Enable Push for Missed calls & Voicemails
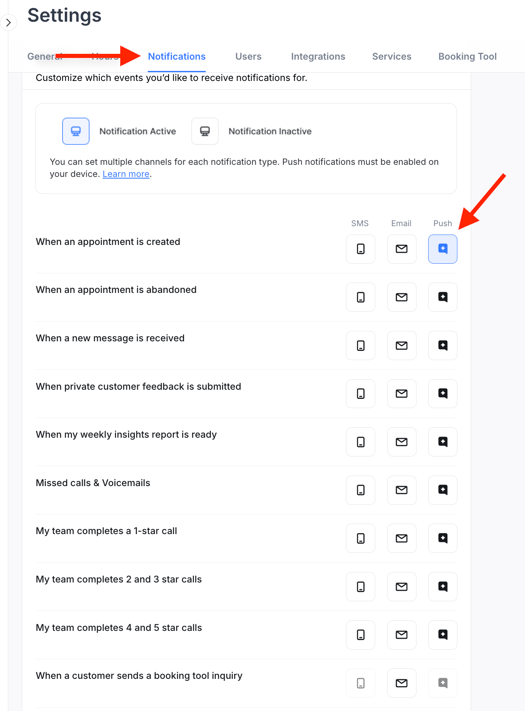Image resolution: width=525 pixels, height=711 pixels. 443,490
